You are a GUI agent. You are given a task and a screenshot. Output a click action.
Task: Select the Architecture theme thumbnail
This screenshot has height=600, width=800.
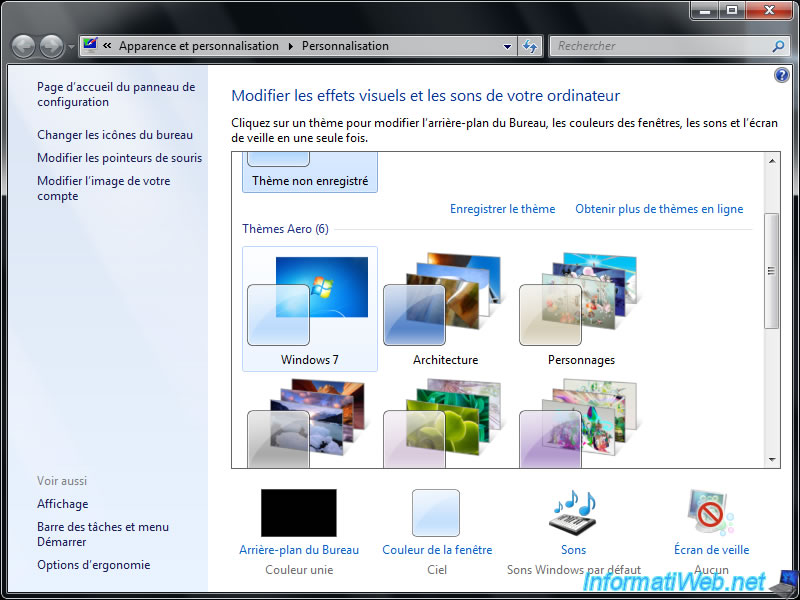[445, 309]
